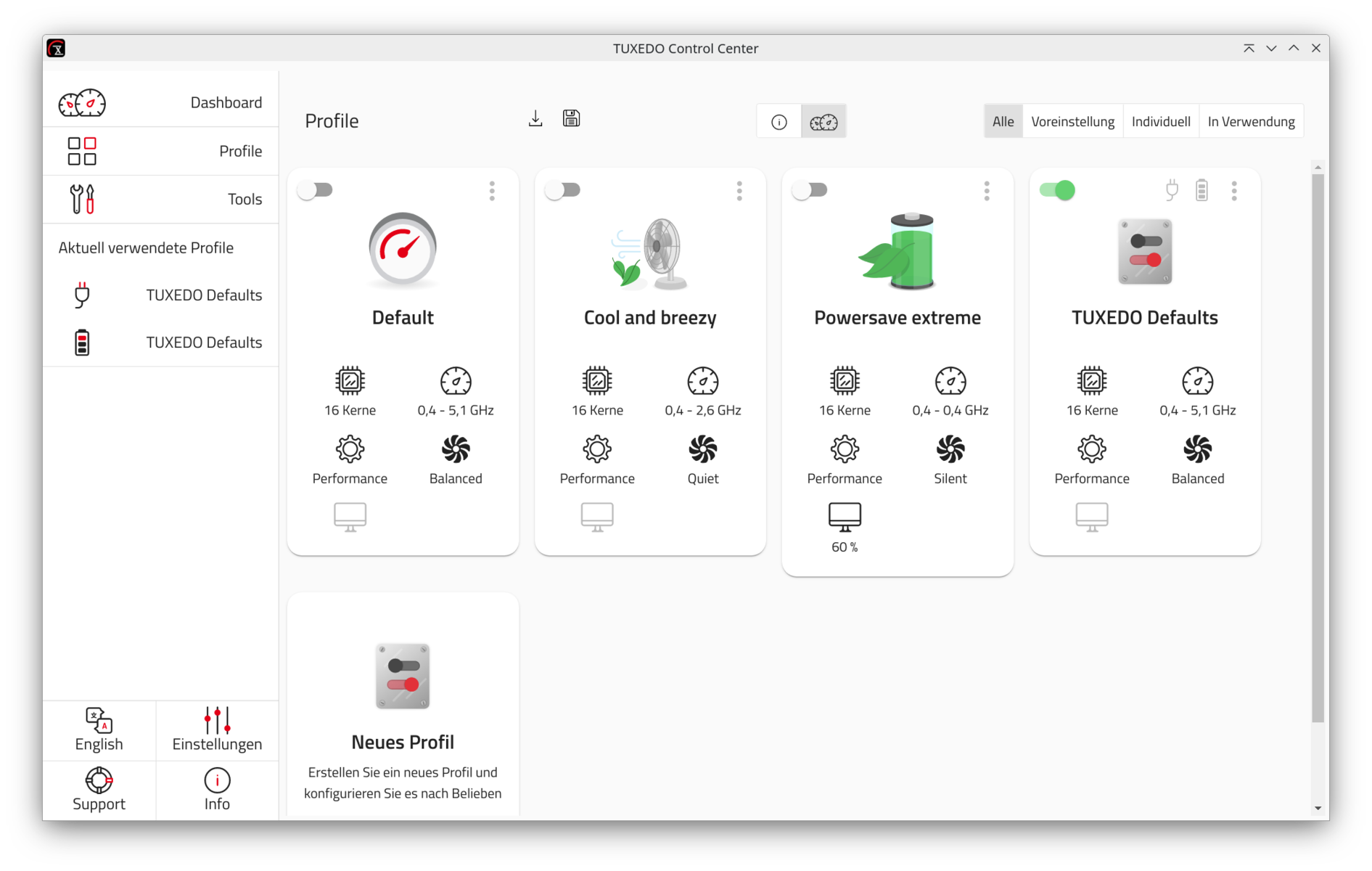The image size is (1372, 871).
Task: Click the save profiles floppy disk icon
Action: 572,118
